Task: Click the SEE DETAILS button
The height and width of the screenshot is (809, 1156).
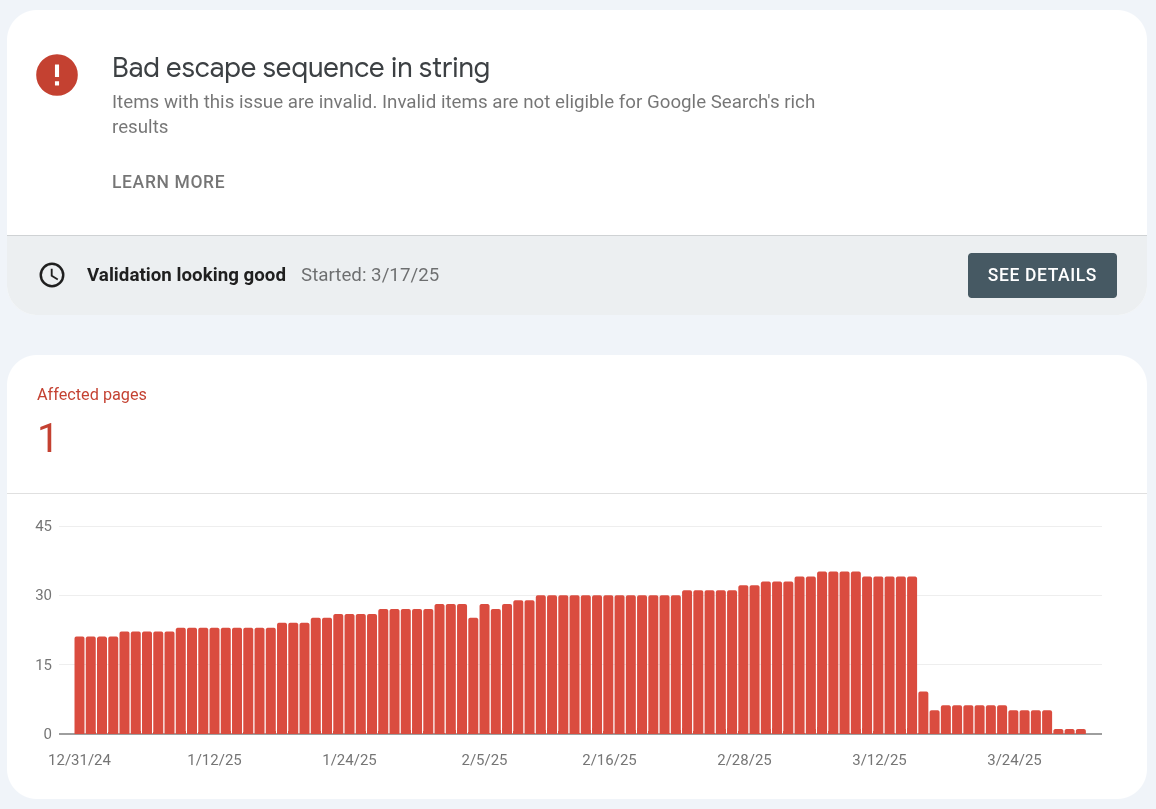Action: (x=1042, y=275)
